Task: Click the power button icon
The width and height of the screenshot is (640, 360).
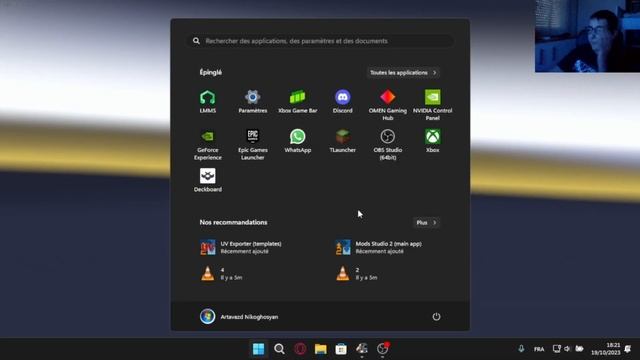Action: pos(436,317)
